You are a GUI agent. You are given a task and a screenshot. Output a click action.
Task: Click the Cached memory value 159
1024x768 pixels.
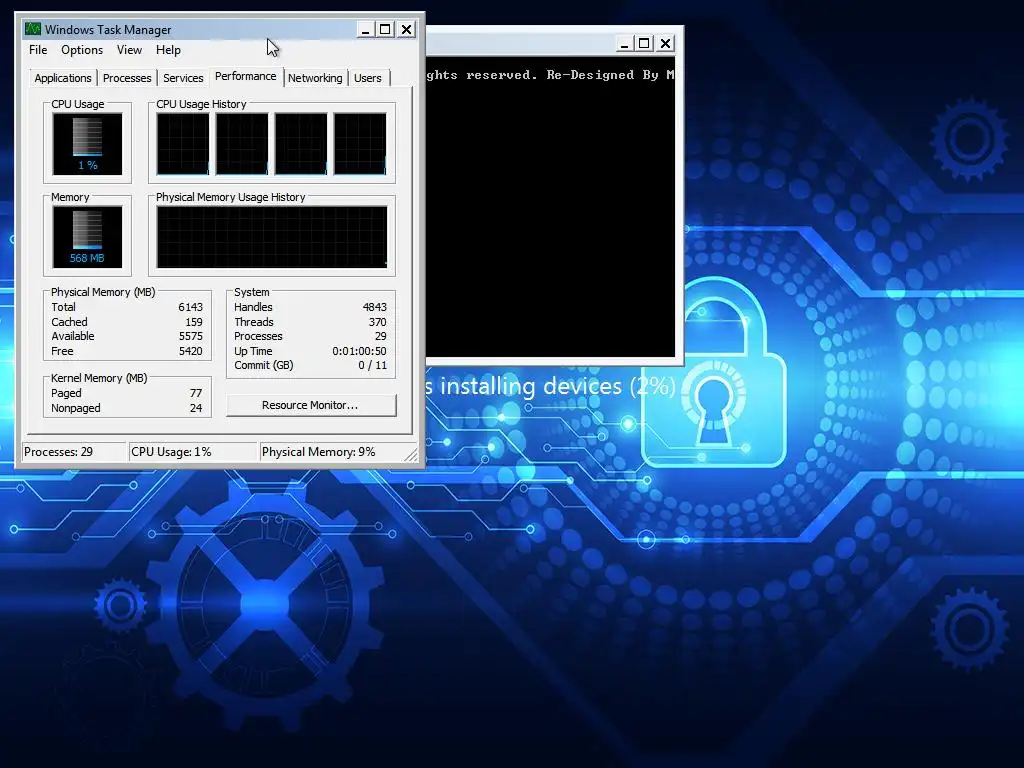[x=193, y=322]
